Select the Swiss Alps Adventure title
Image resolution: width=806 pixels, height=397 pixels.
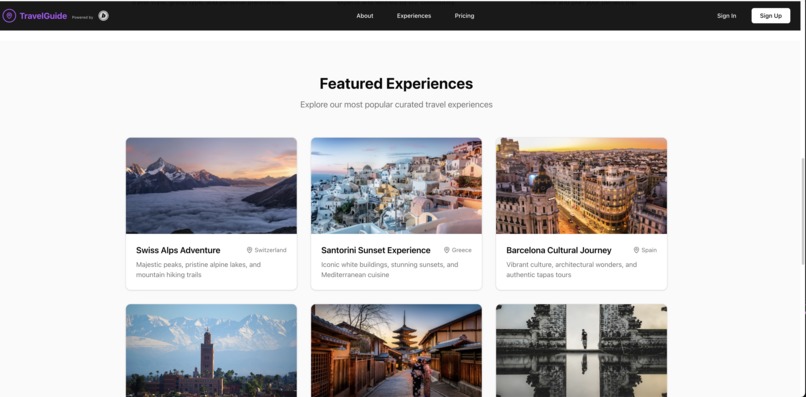(178, 250)
